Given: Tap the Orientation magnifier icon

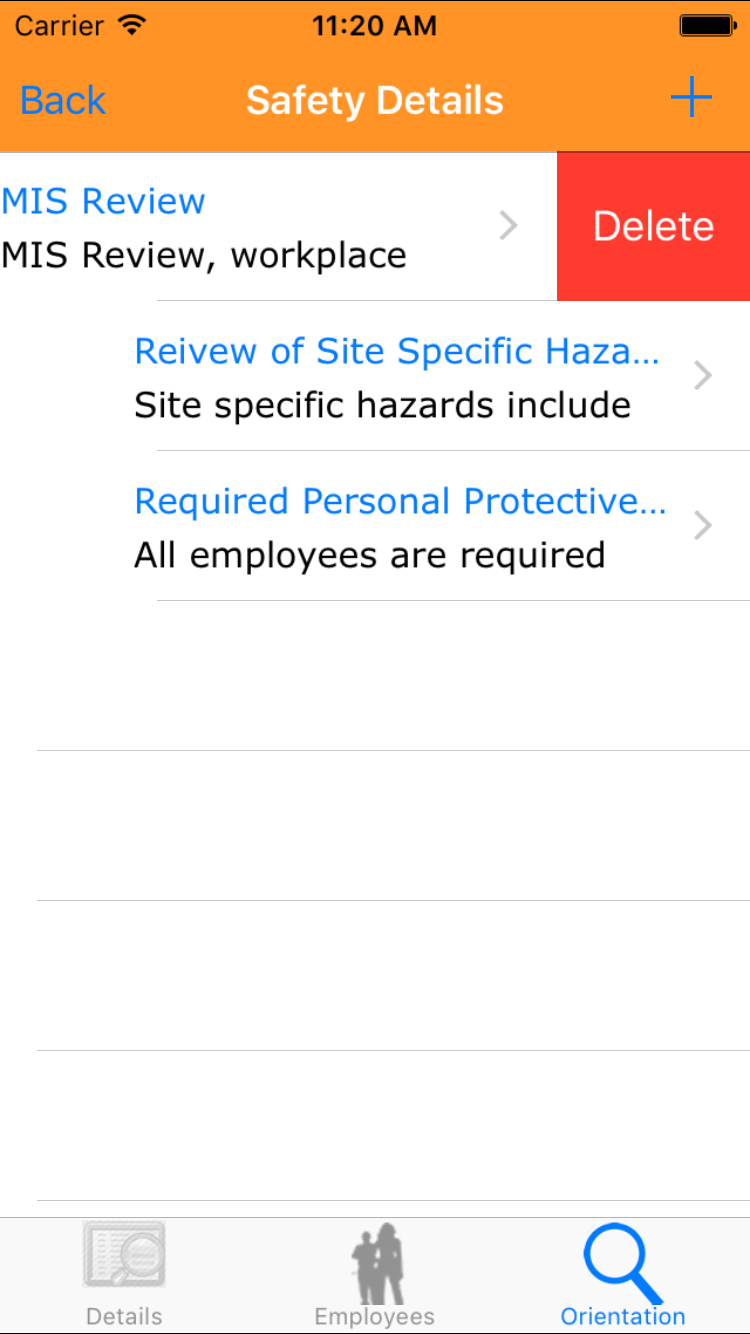Looking at the screenshot, I should click(x=623, y=1262).
